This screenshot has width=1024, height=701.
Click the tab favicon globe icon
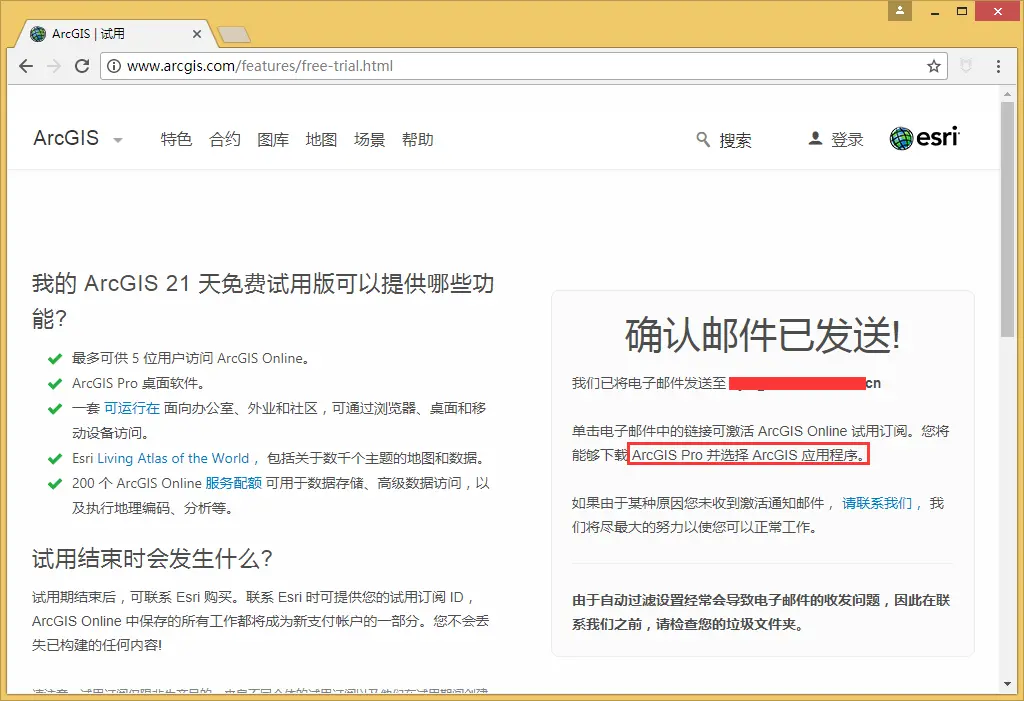38,34
